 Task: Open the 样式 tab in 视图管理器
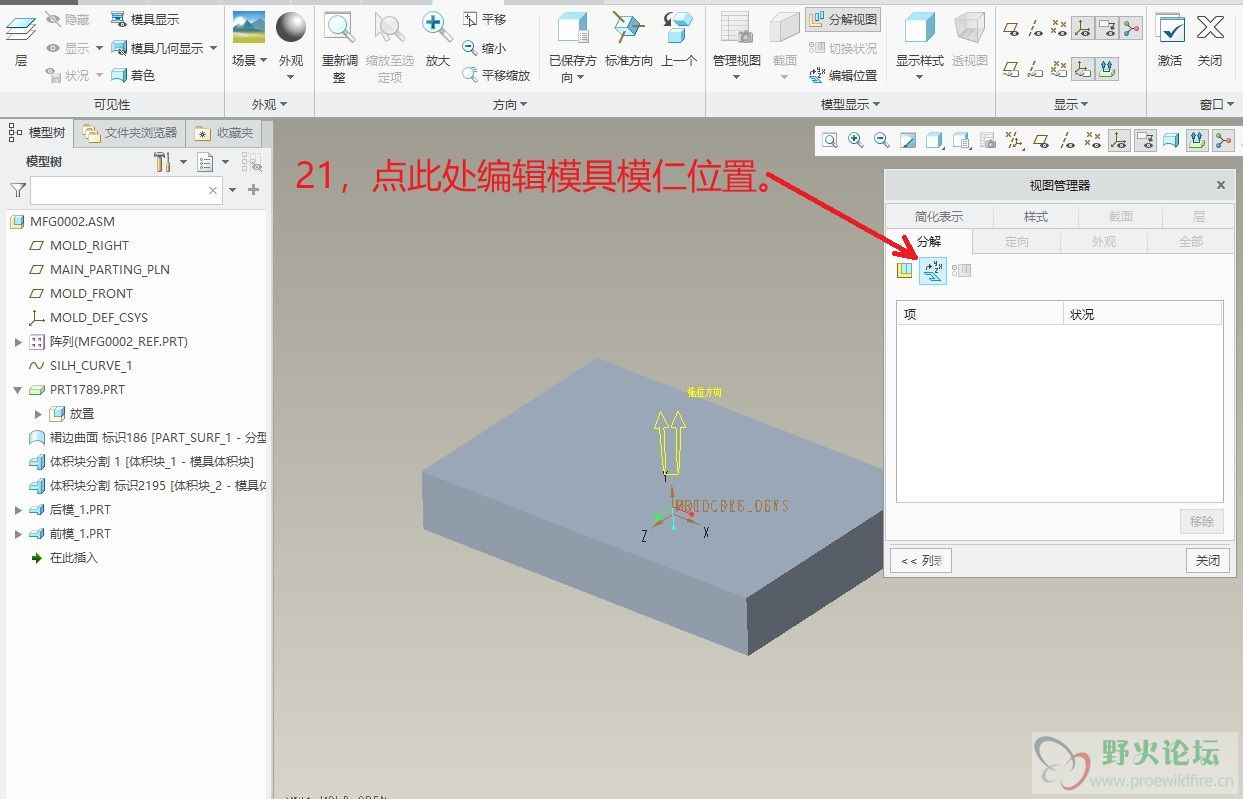pos(1036,216)
